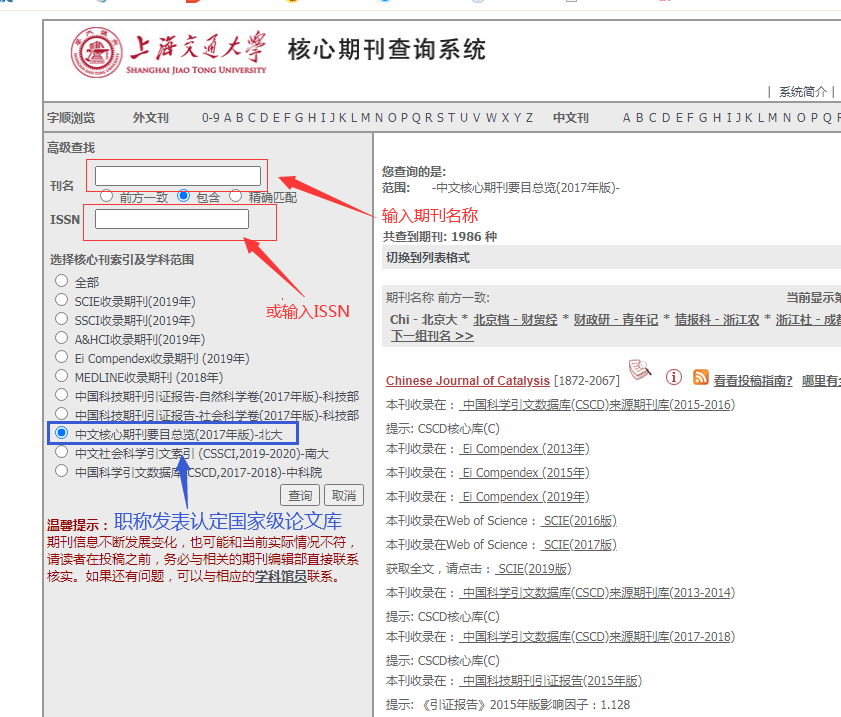
Task: Browse foreign journals under letter A
Action: [227, 117]
